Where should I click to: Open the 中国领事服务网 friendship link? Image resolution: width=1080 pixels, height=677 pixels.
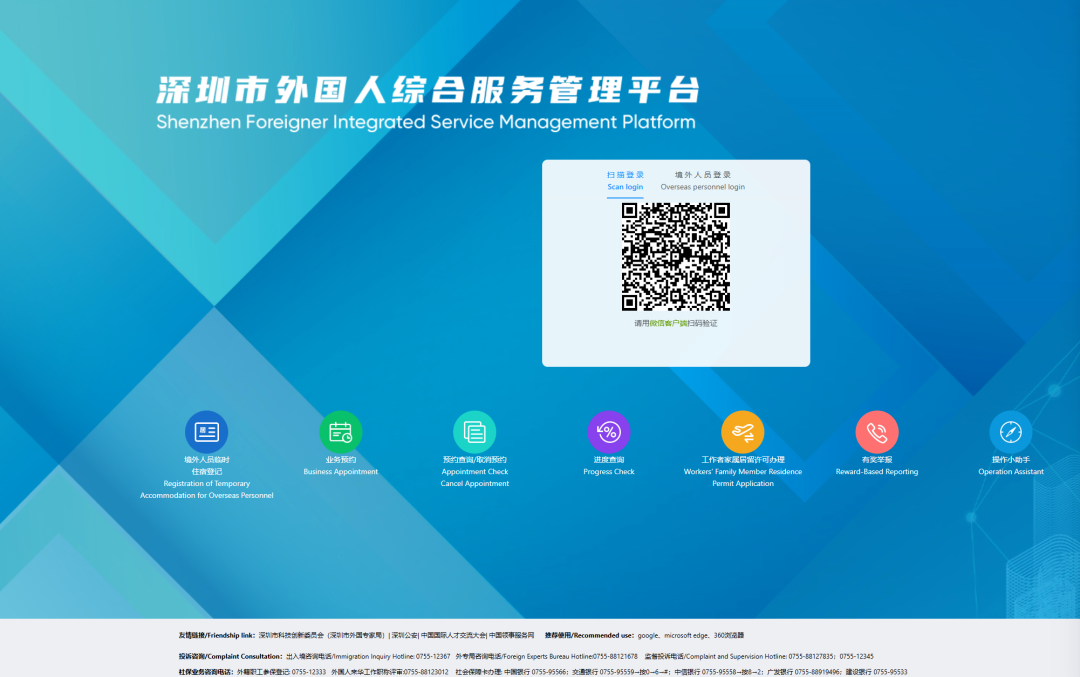[x=511, y=636]
